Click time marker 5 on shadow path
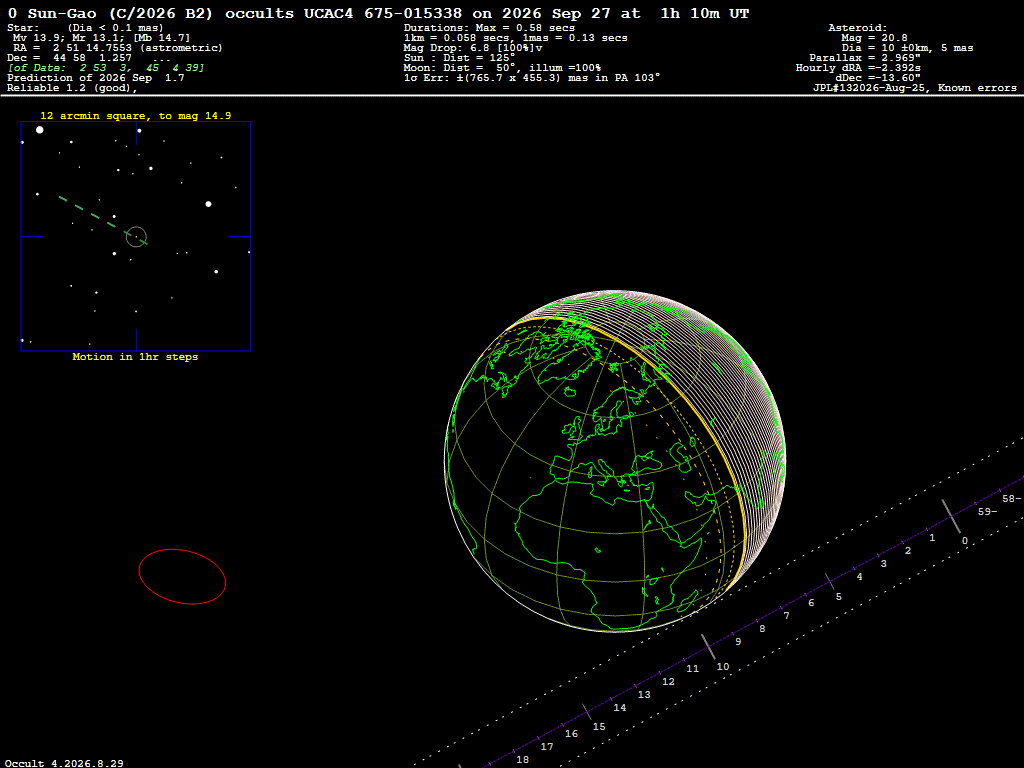1024x768 pixels. [839, 597]
